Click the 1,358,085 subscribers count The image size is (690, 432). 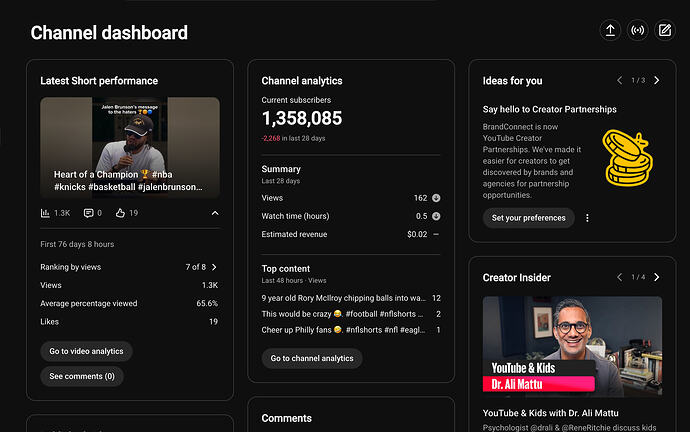[302, 118]
